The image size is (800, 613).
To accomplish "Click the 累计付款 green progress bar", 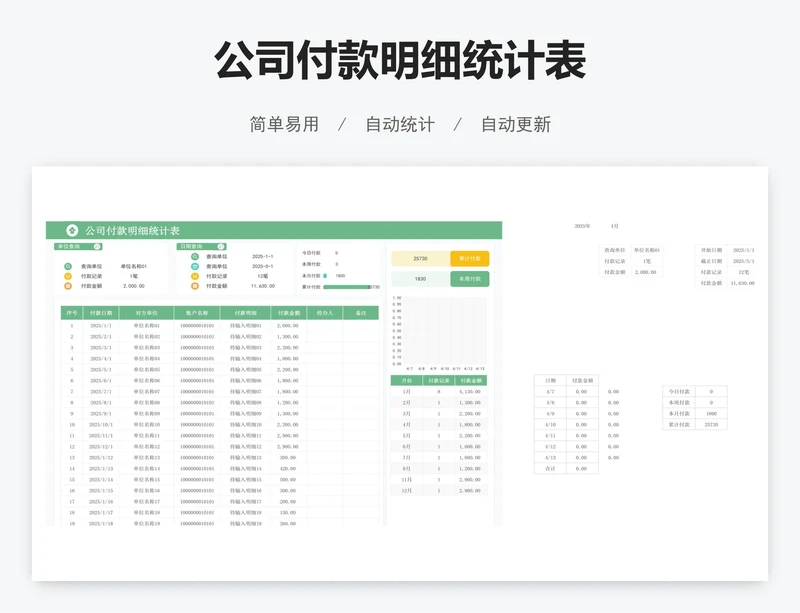I will pyautogui.click(x=346, y=287).
